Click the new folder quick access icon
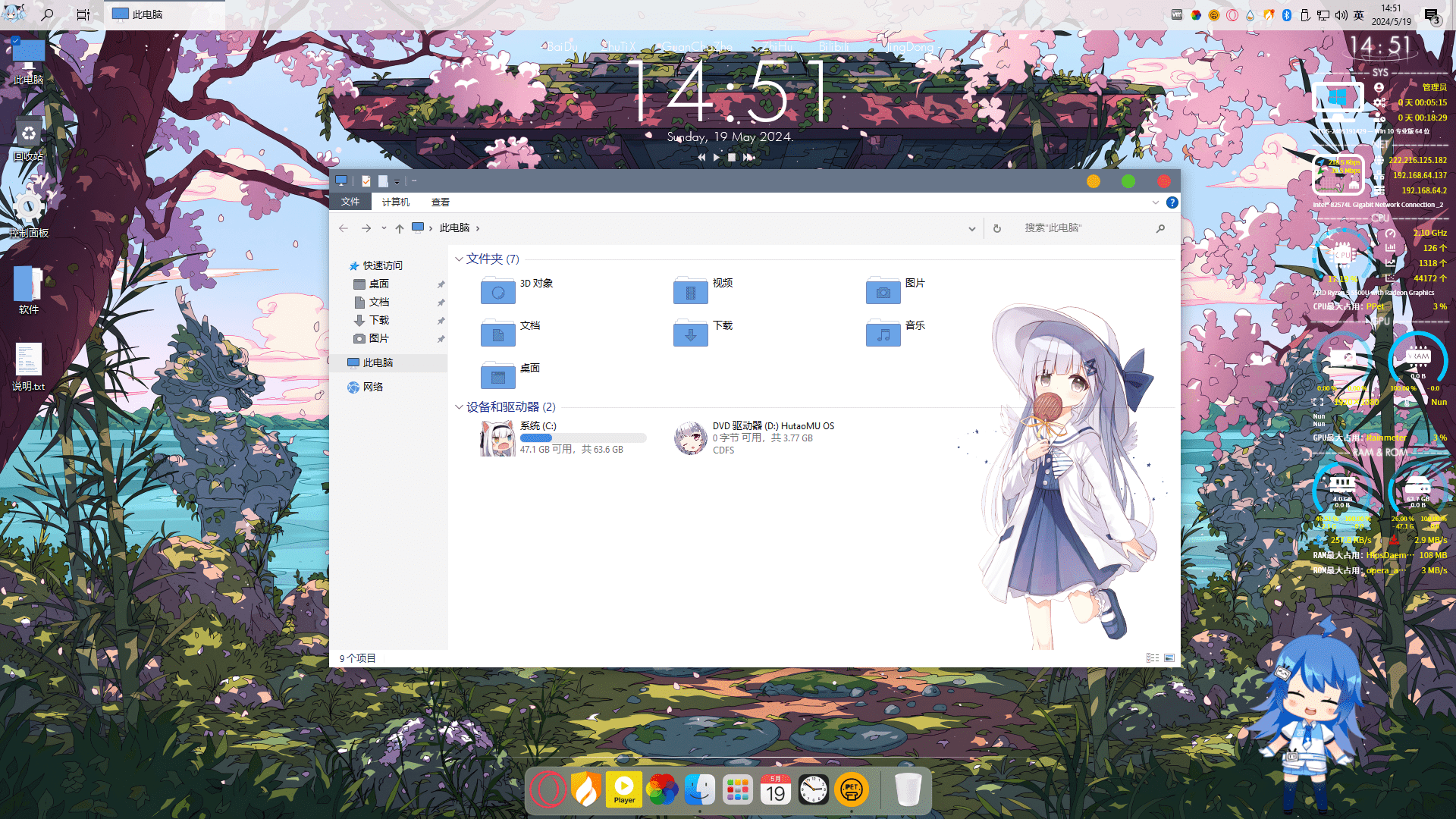Screen dimensions: 1456x819 pyautogui.click(x=383, y=180)
